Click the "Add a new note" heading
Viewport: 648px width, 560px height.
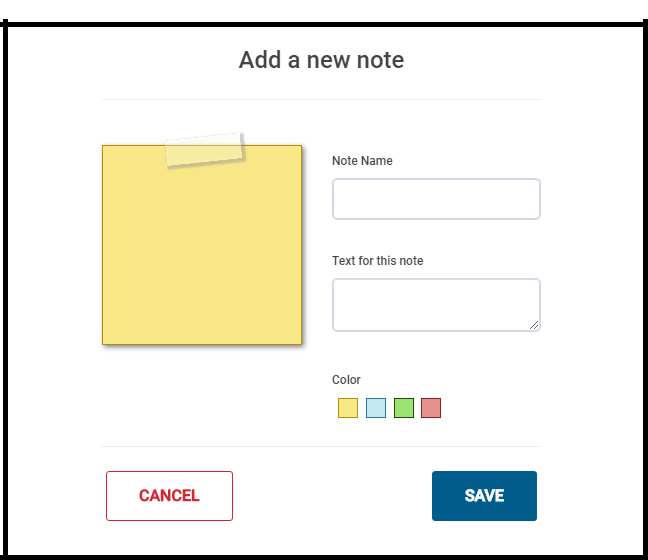point(321,60)
